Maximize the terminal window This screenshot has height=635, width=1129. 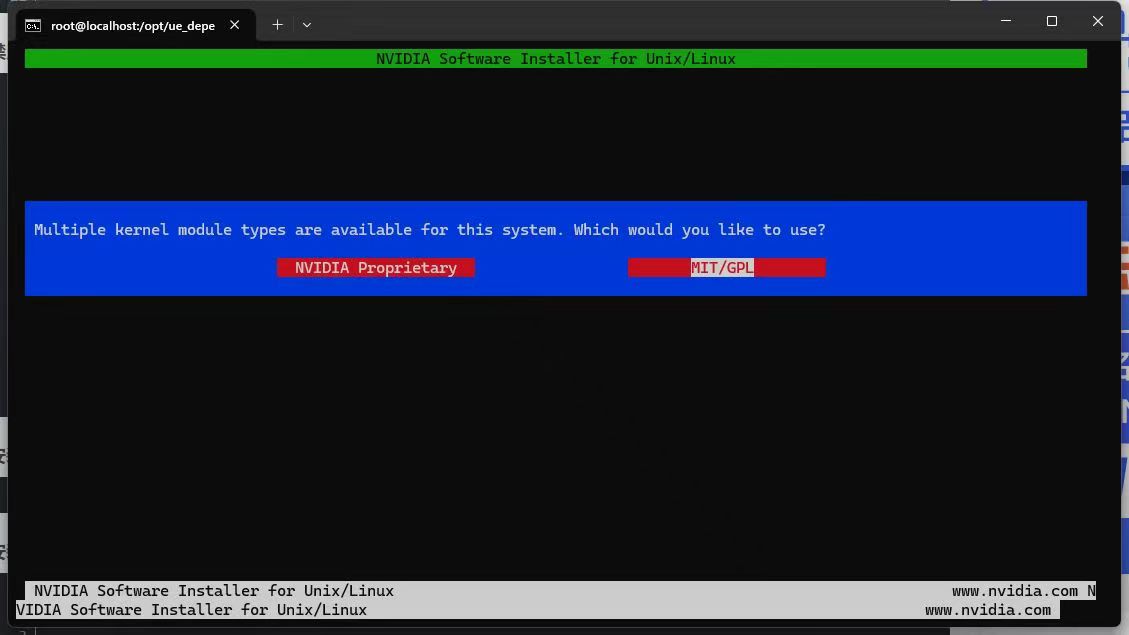pos(1051,20)
